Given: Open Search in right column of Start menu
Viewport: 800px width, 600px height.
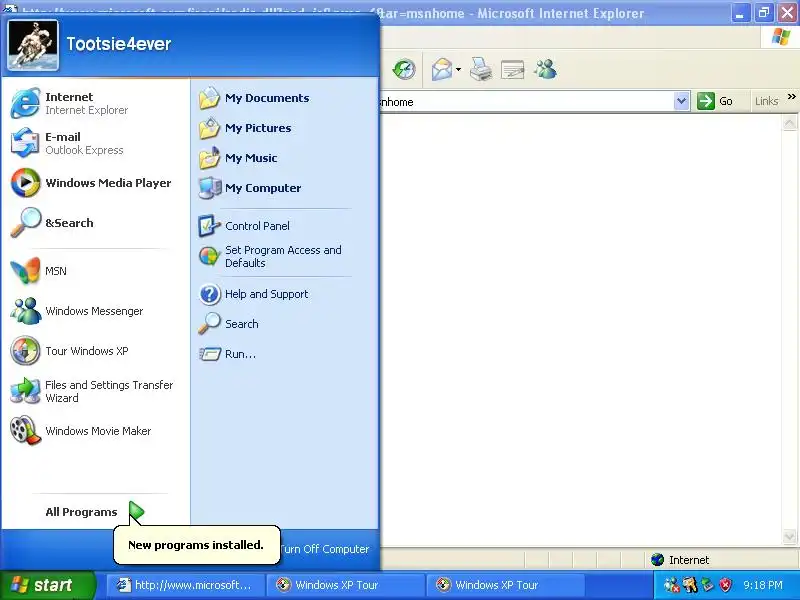Looking at the screenshot, I should click(283, 324).
